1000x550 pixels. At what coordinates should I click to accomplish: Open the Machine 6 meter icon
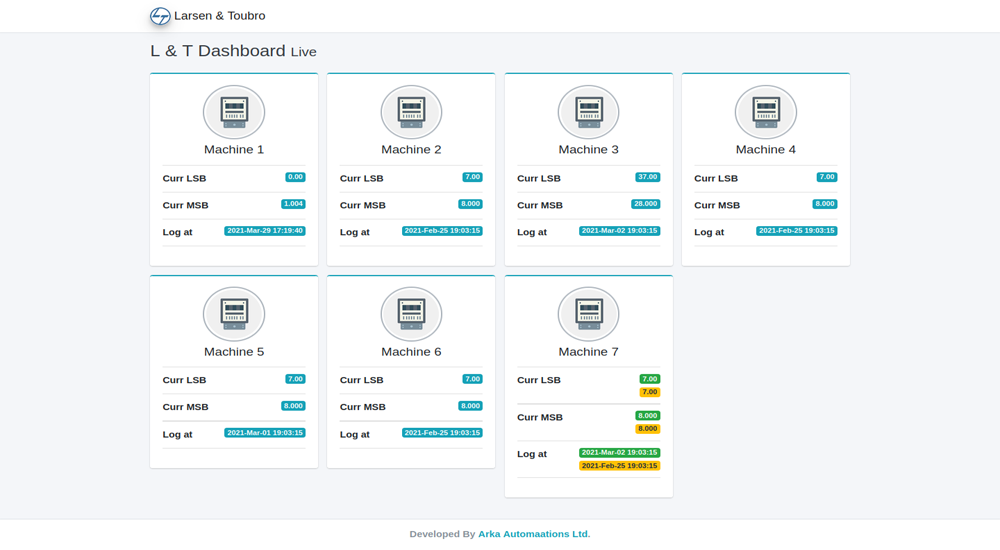tap(411, 314)
